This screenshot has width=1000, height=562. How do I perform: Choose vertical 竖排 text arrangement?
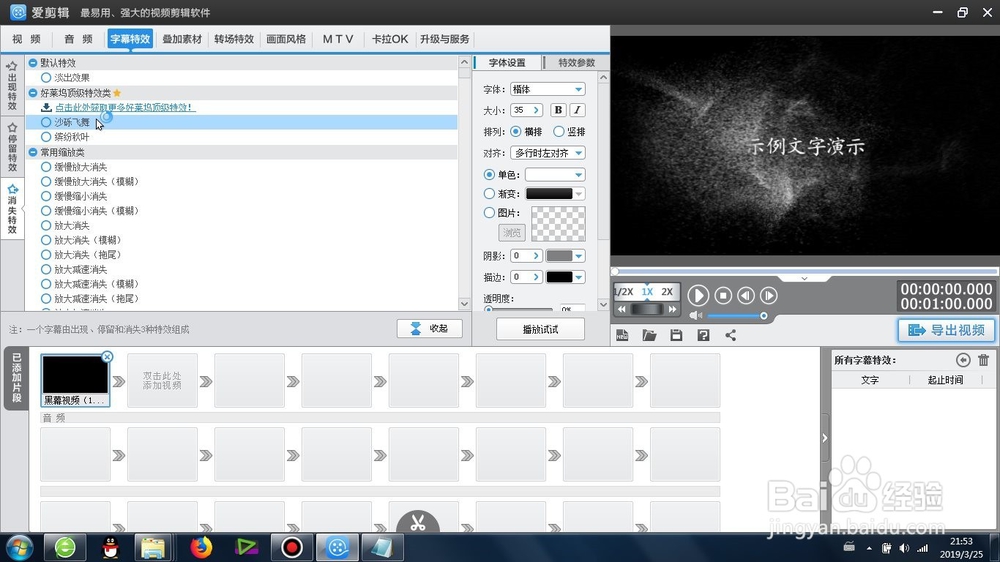[x=559, y=131]
